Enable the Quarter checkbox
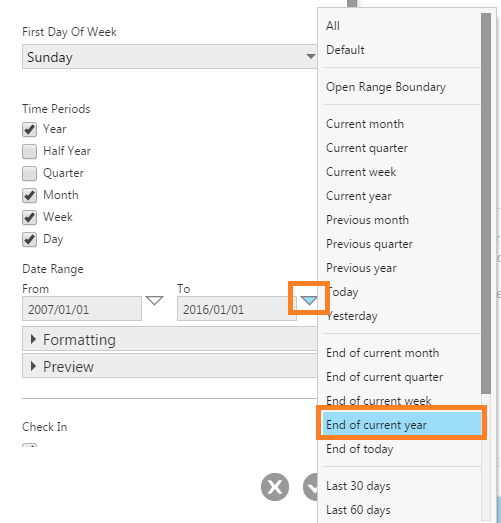Viewport: 501px width, 523px height. pos(29,173)
